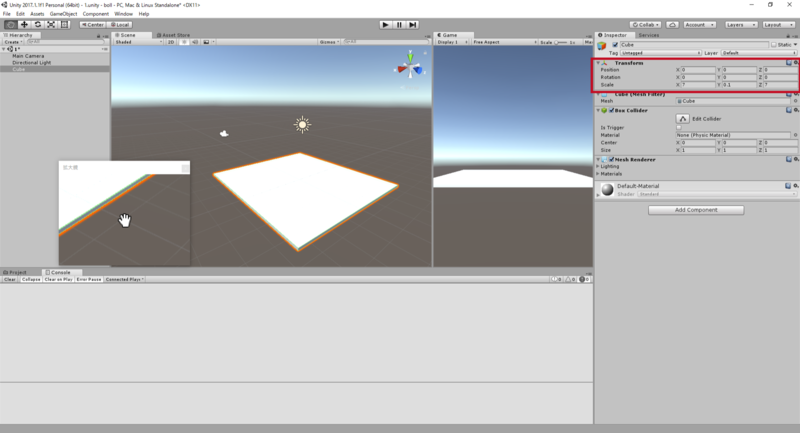Screen dimensions: 800x433
Task: Toggle the scene audio speaker icon
Action: coord(195,42)
